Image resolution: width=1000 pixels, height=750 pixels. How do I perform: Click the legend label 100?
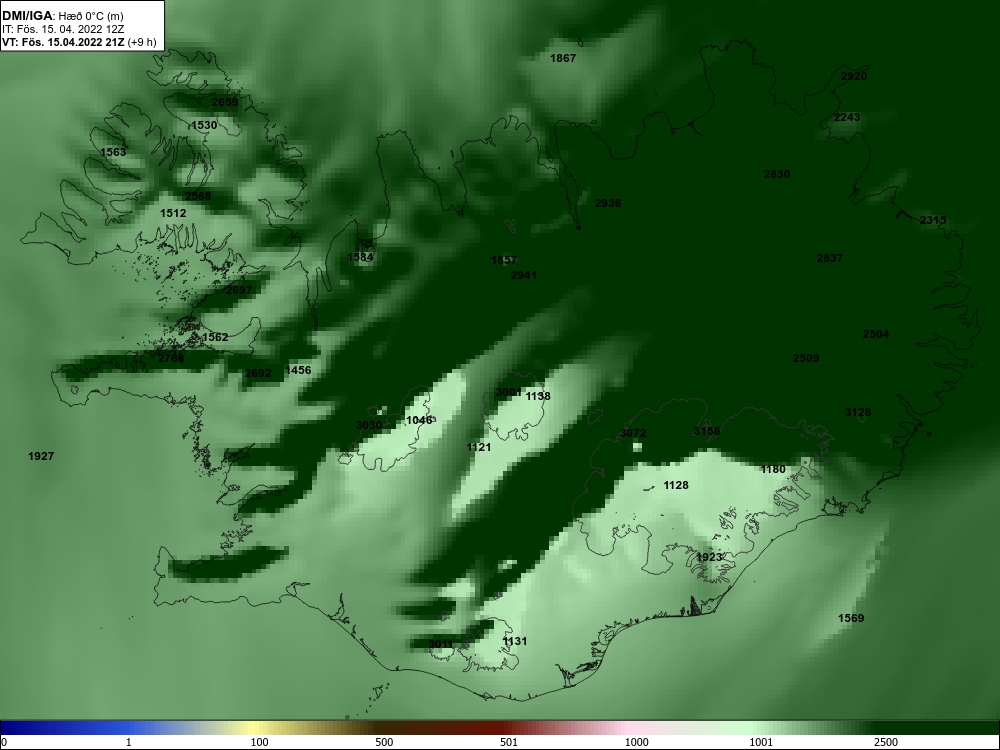(259, 742)
